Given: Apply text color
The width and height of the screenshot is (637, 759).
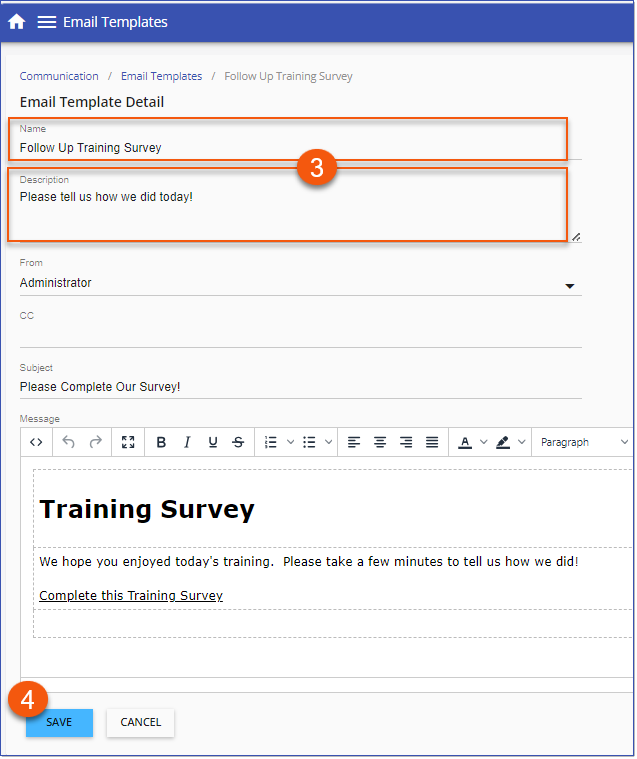Looking at the screenshot, I should (x=465, y=442).
